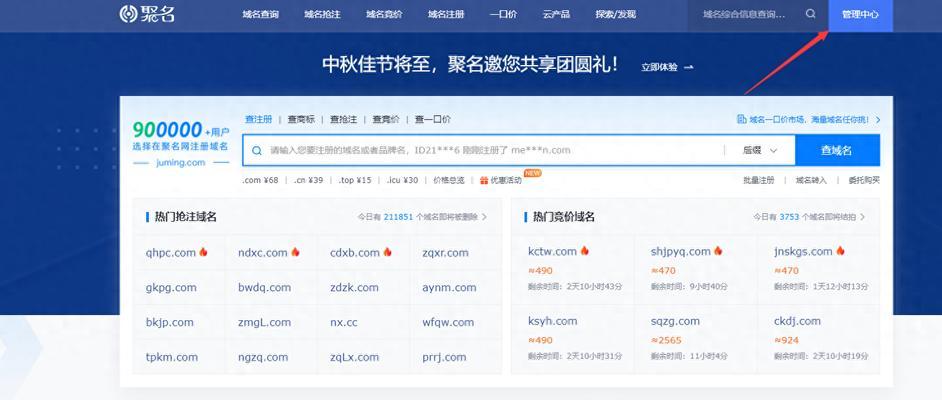The height and width of the screenshot is (400, 942).
Task: Click .com ¥68 price text
Action: point(261,180)
